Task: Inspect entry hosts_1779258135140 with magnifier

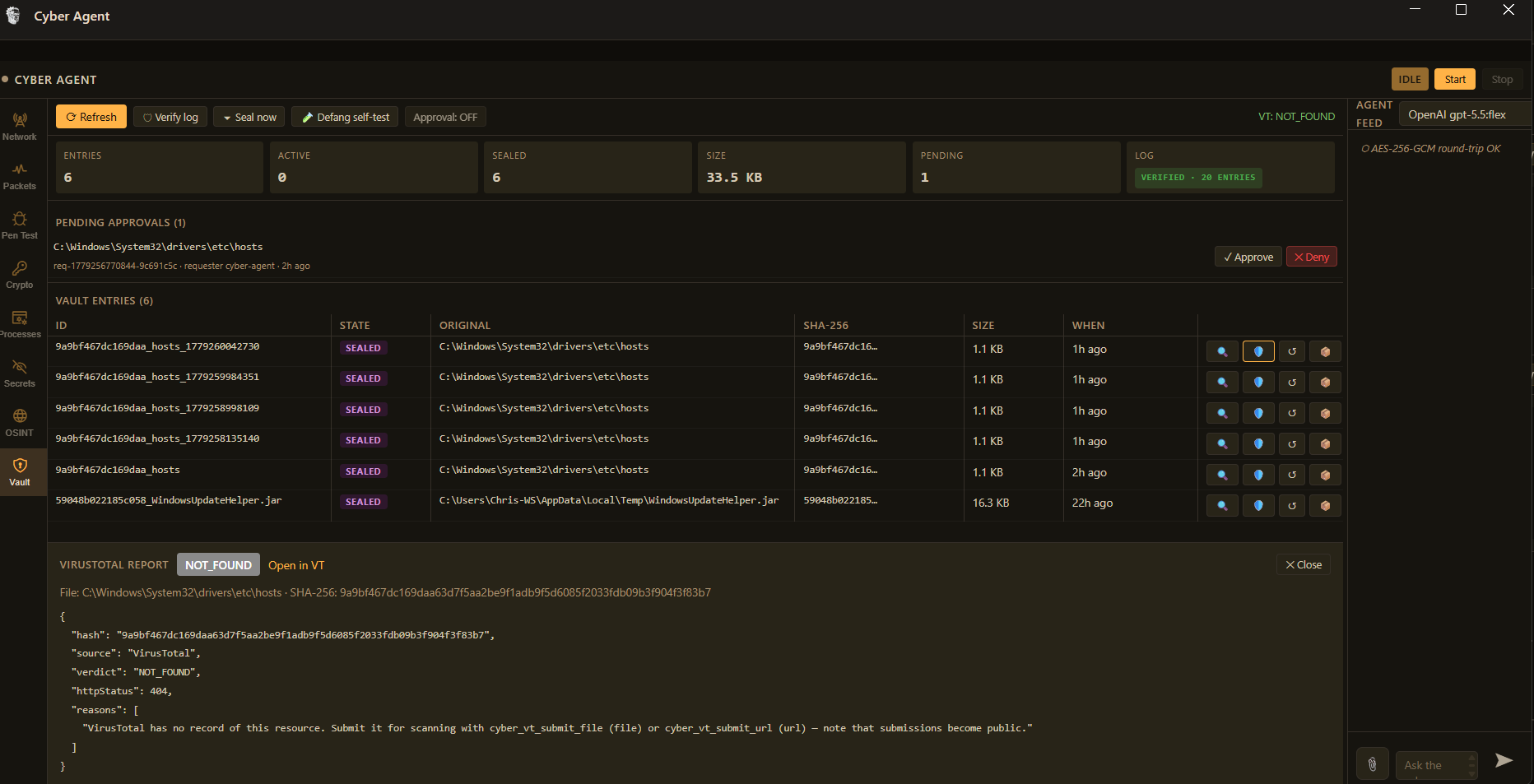Action: [x=1222, y=443]
